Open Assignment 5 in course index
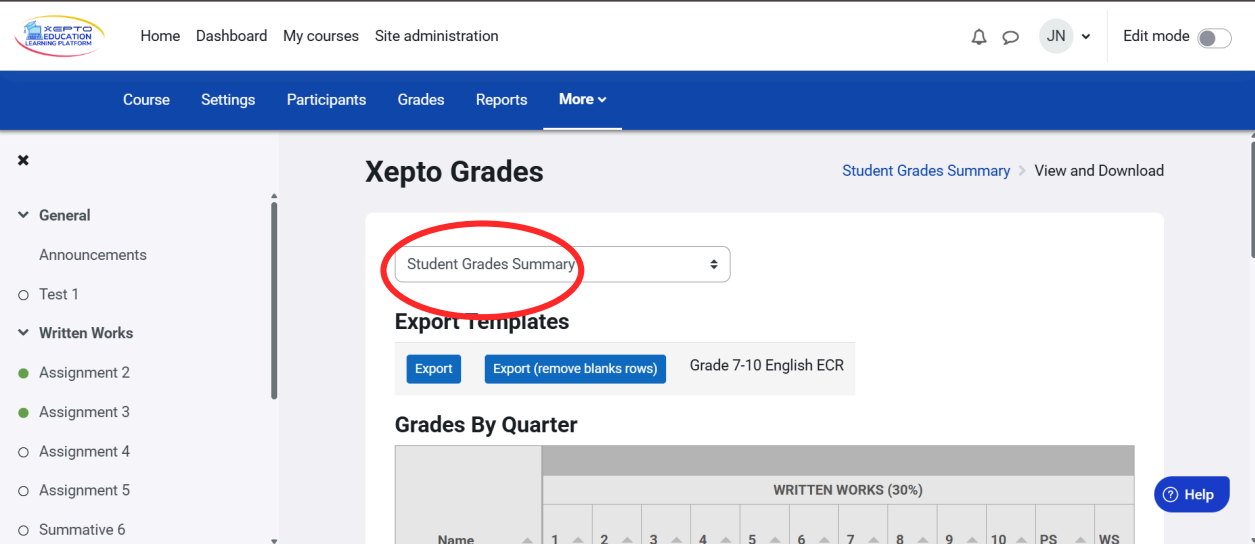Image resolution: width=1255 pixels, height=546 pixels. coord(84,491)
